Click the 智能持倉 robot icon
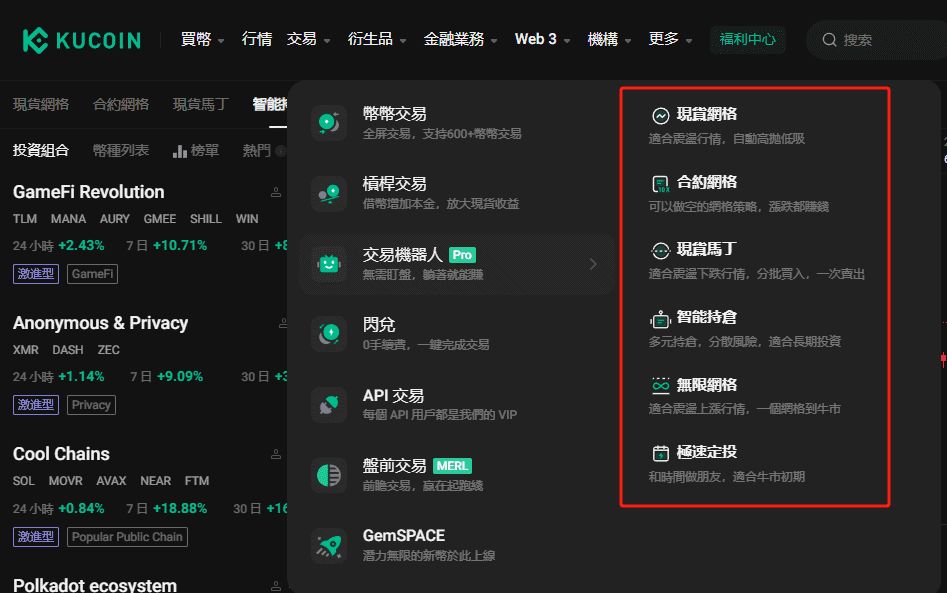Screen dimensions: 947x593 661,318
